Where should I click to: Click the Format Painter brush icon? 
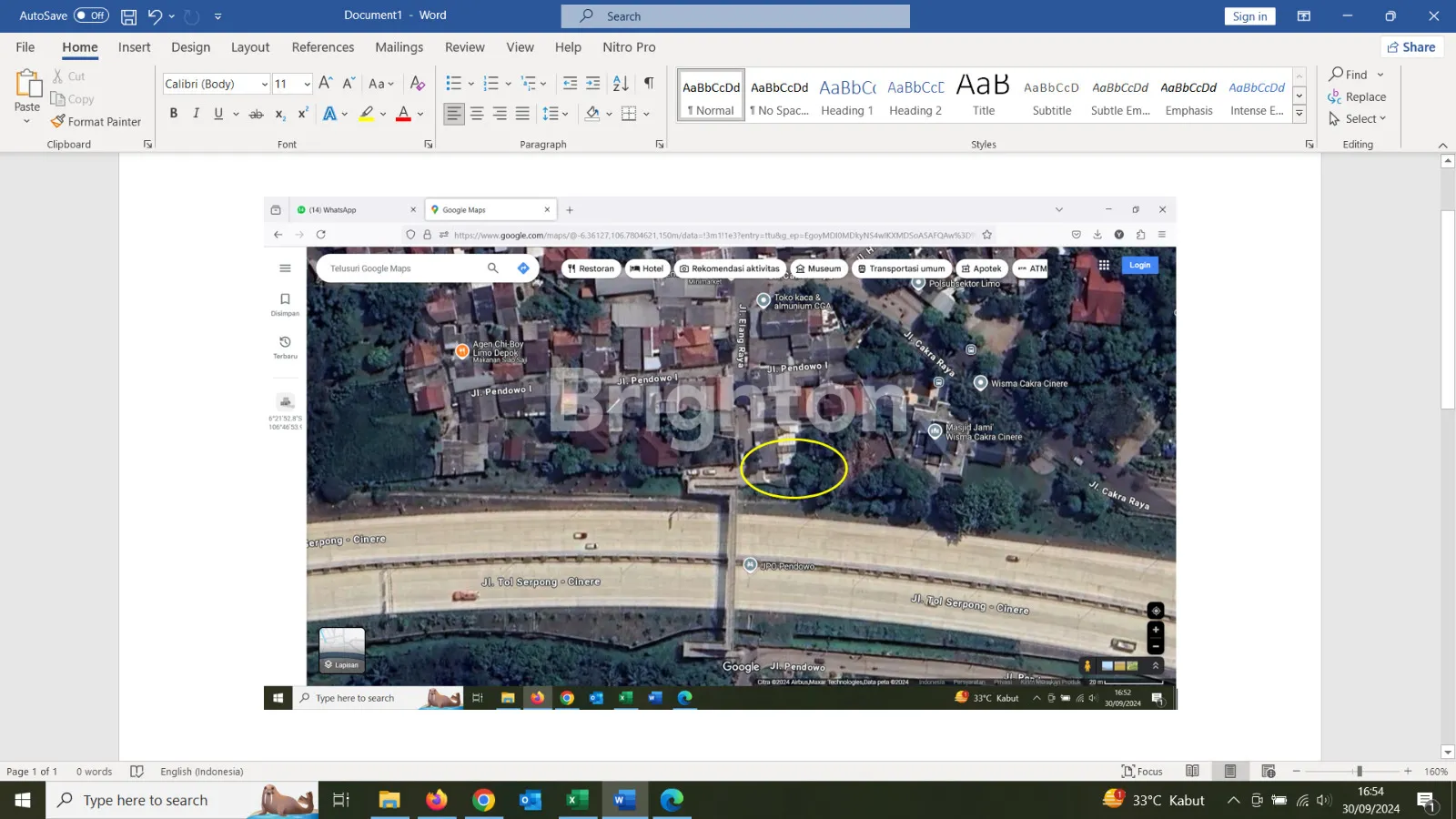coord(58,121)
